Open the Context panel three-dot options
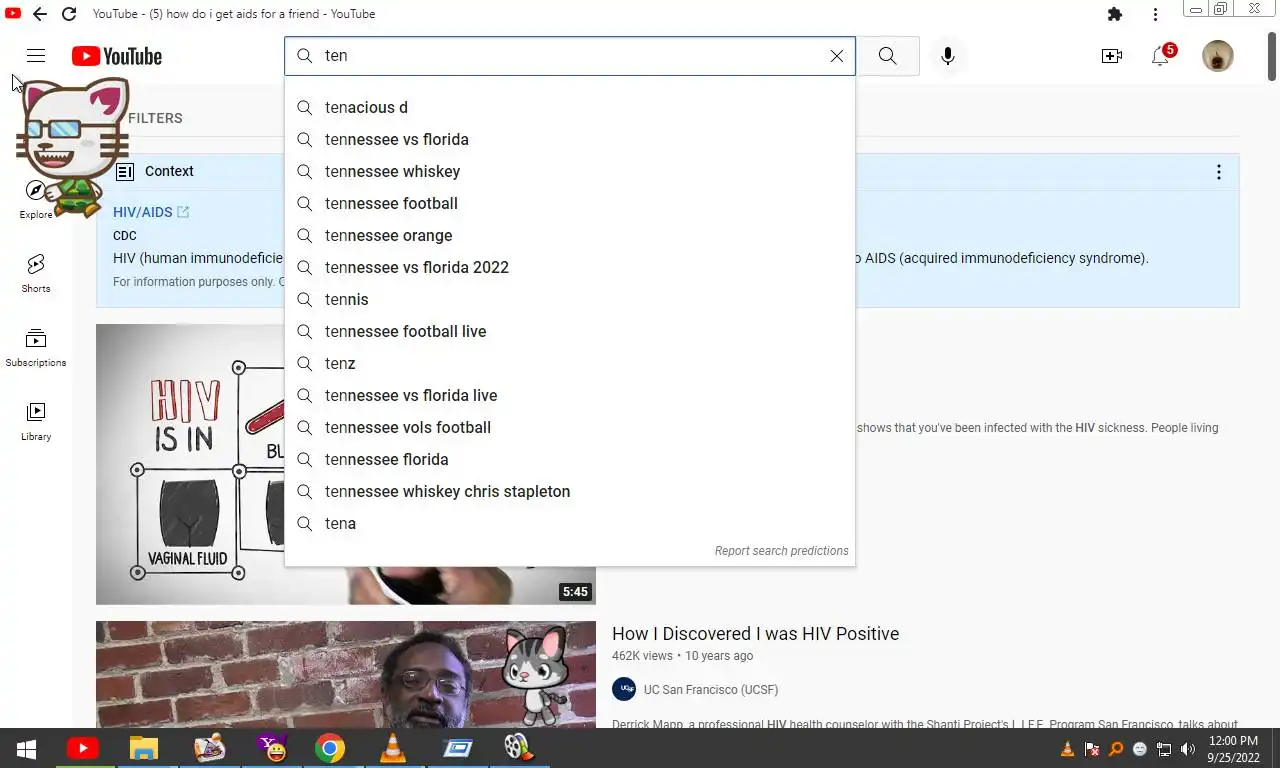 (x=1218, y=172)
